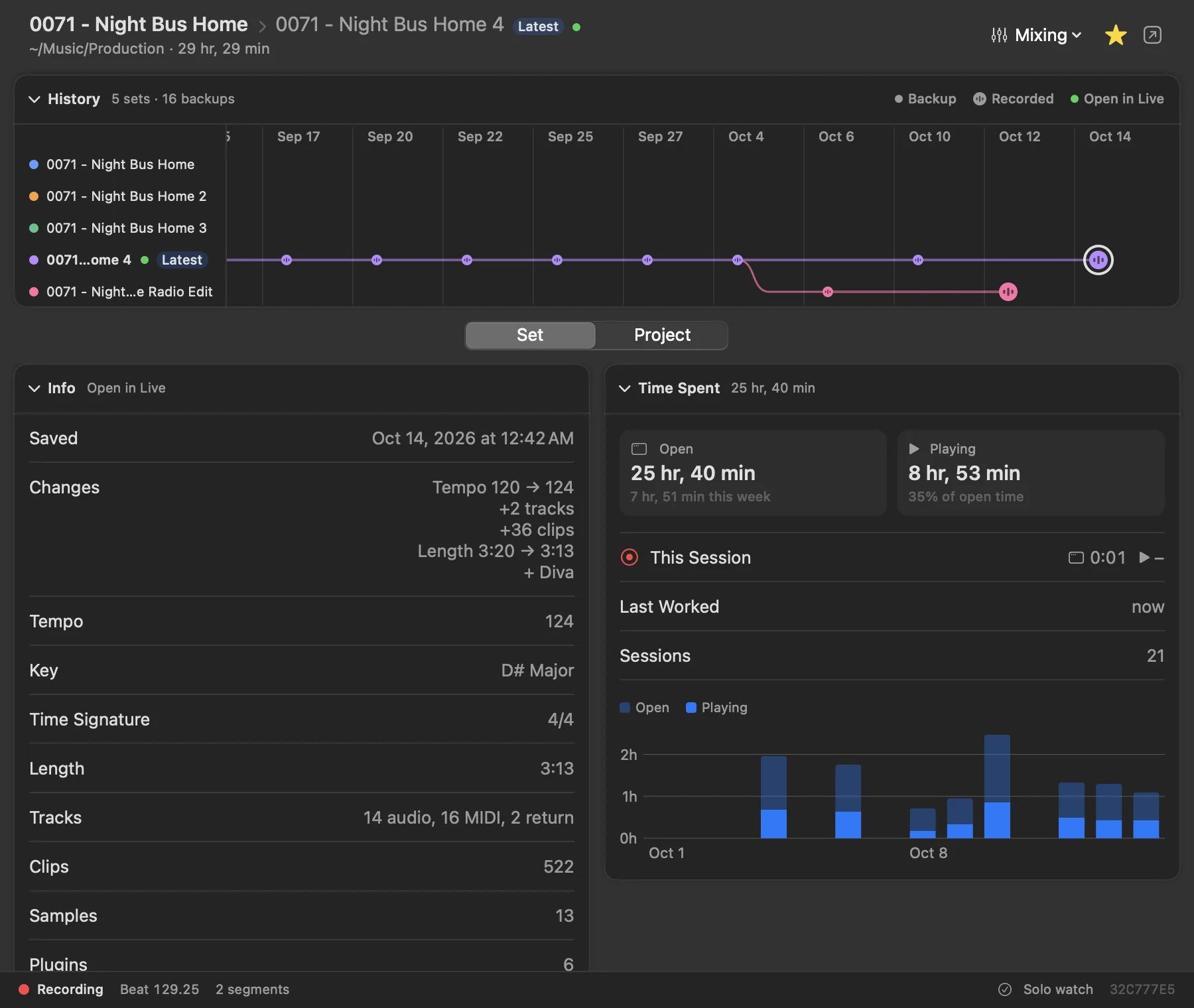Viewport: 1194px width, 1008px height.
Task: Click the Latest badge in header
Action: coord(538,27)
